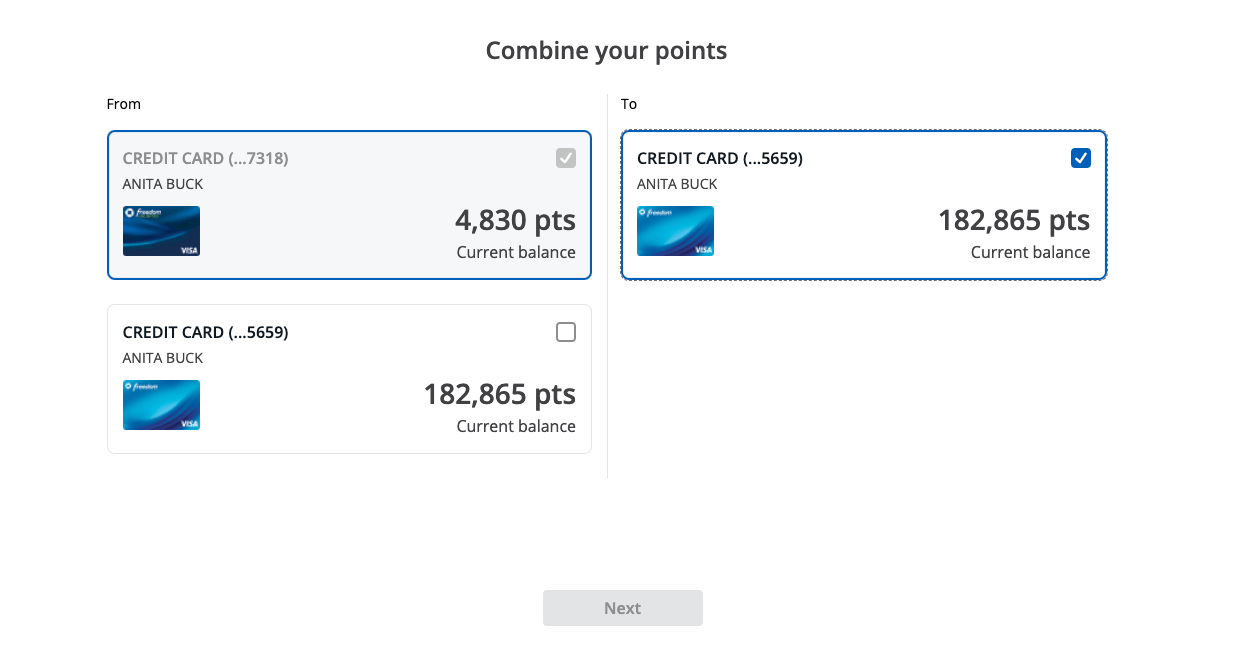This screenshot has height=650, width=1257.
Task: Click the Freedom card image in the From 5659 card
Action: [161, 405]
